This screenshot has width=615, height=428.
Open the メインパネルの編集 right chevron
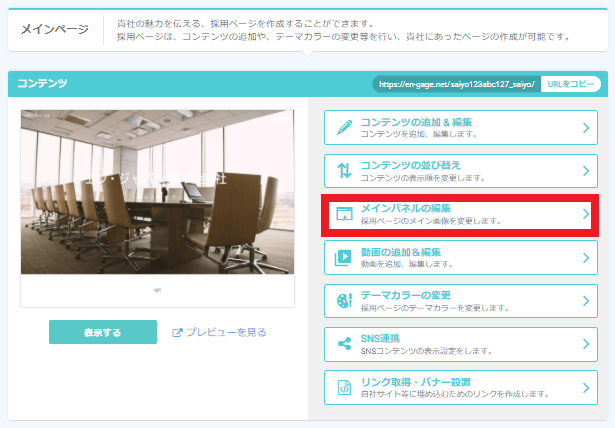point(586,215)
